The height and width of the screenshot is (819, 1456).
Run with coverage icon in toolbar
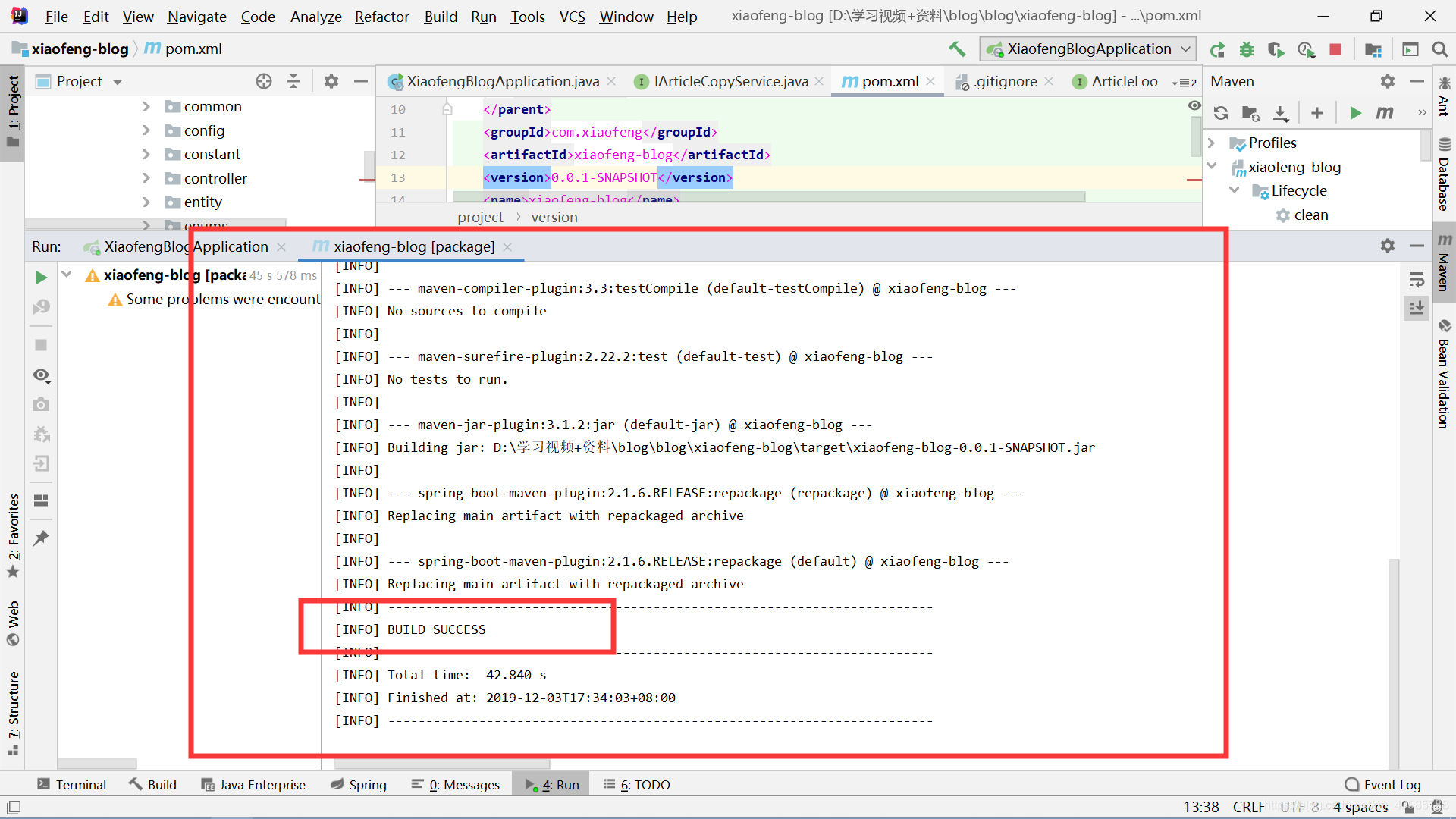tap(1276, 49)
